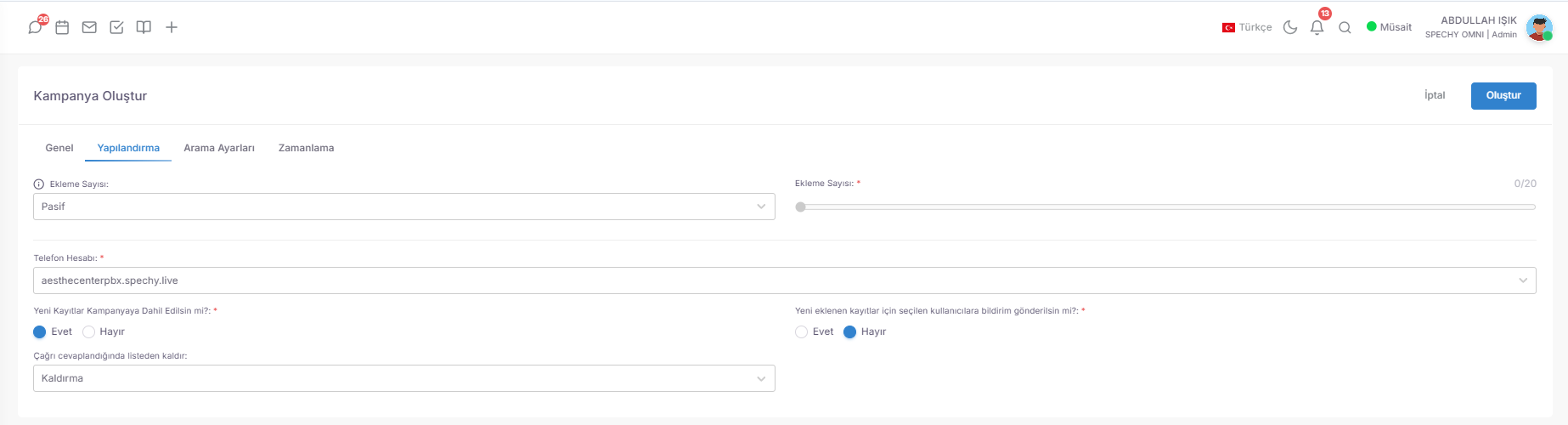Open the mail envelope icon
Screen dimensions: 1568x425
click(x=89, y=27)
